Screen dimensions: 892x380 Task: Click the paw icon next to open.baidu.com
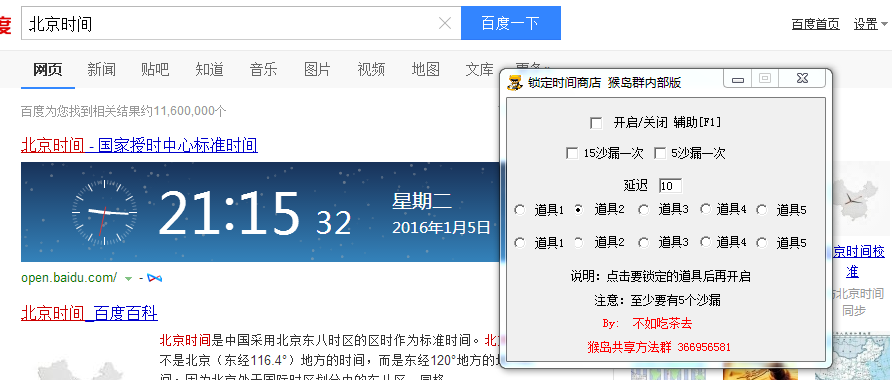pos(154,278)
